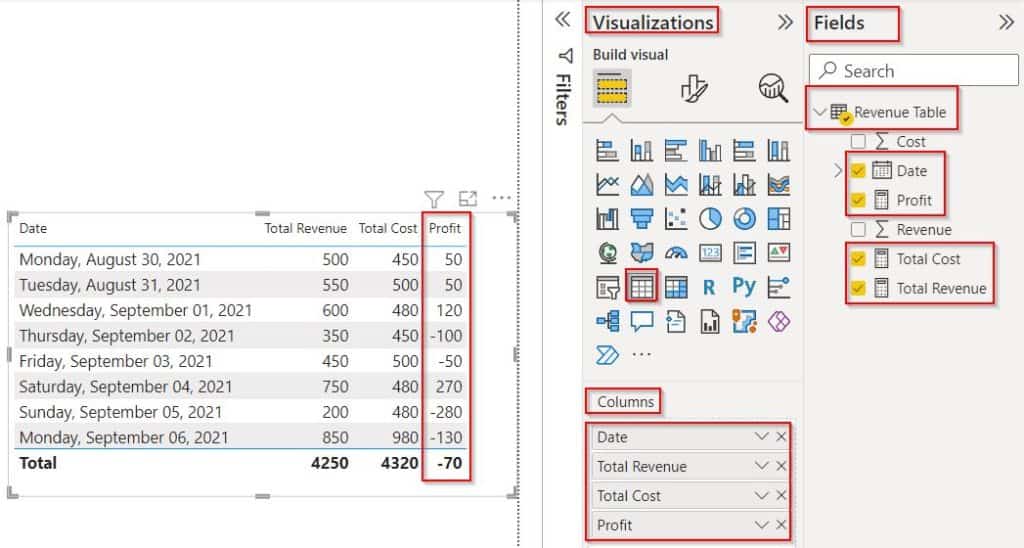Uncheck the Total Revenue field checkbox
1024x548 pixels.
tap(858, 288)
